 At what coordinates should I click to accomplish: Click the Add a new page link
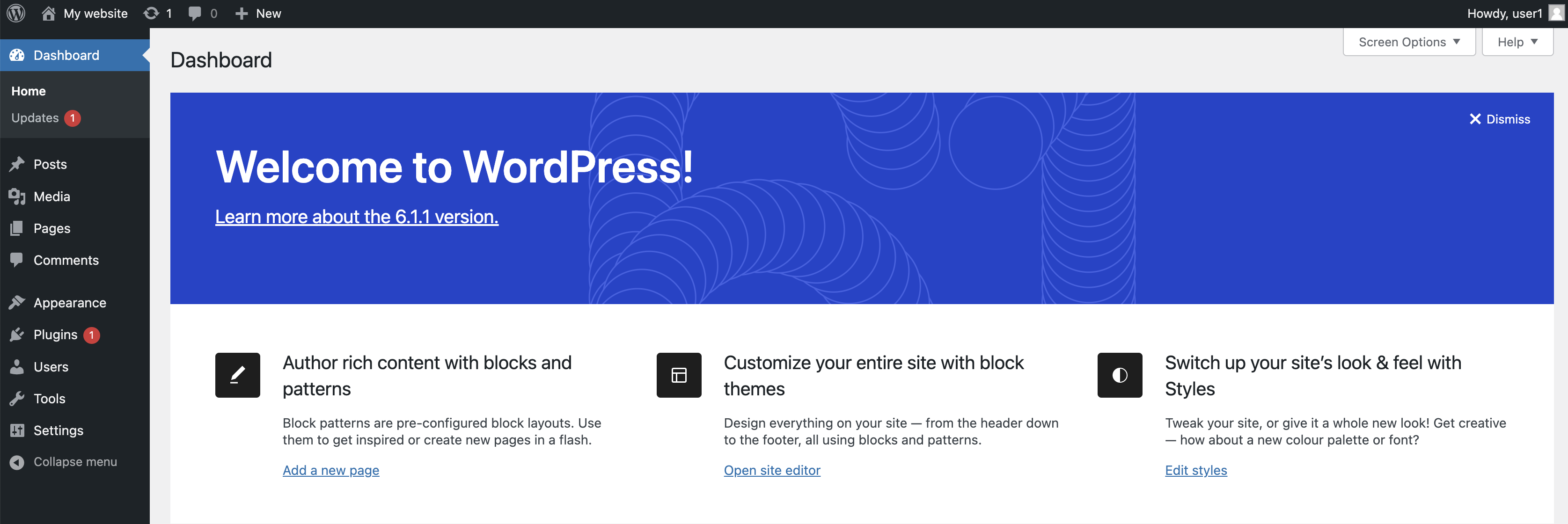tap(330, 471)
